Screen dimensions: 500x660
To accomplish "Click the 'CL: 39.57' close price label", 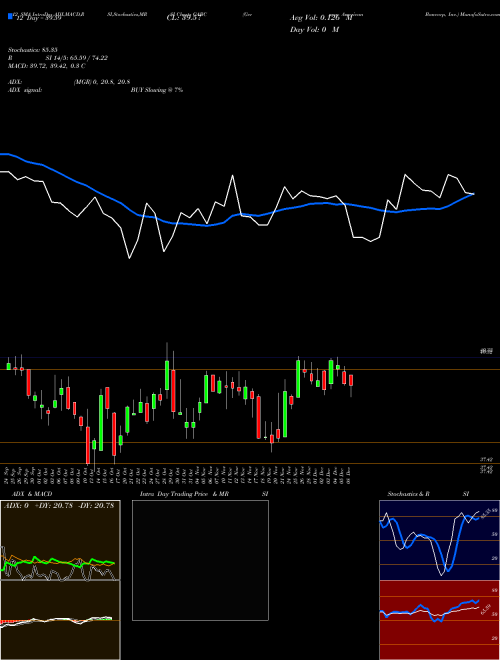I will click(x=184, y=19).
